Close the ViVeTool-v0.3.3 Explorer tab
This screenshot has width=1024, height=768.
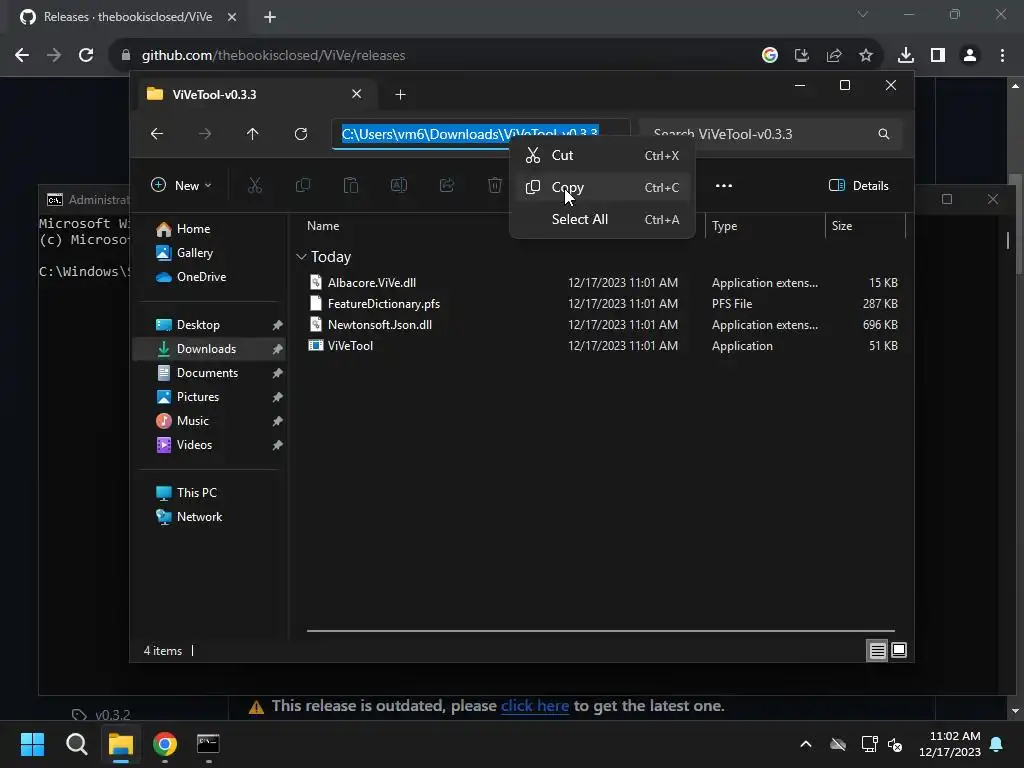tap(357, 94)
